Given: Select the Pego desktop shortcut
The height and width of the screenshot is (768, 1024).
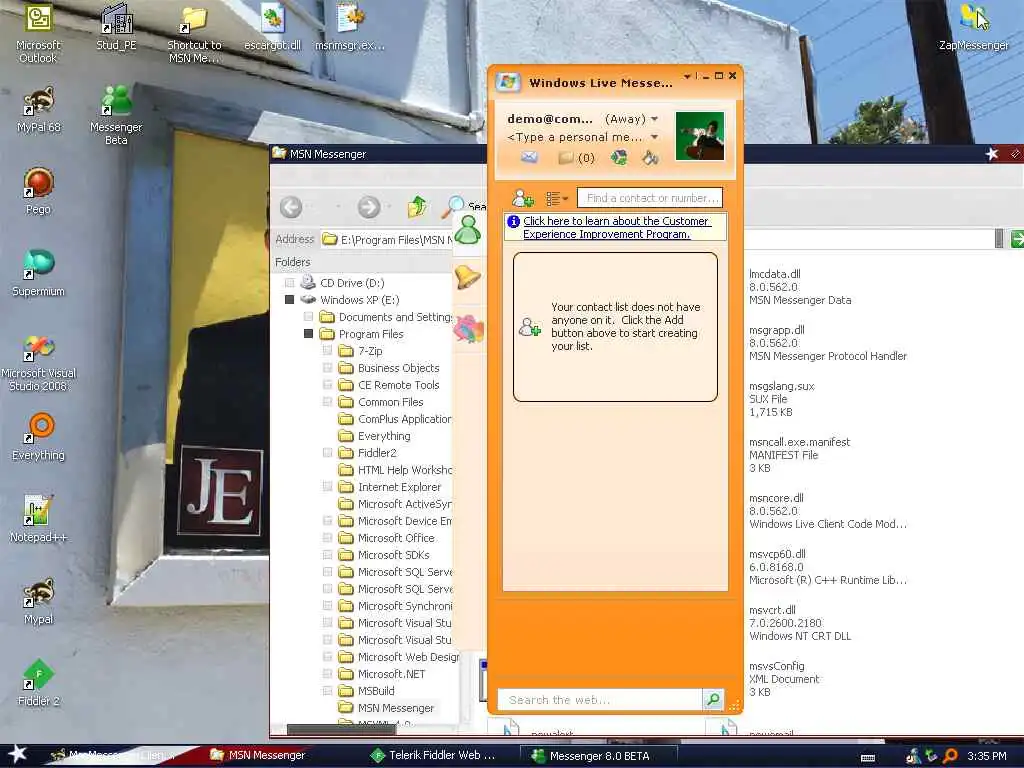Looking at the screenshot, I should tap(38, 191).
